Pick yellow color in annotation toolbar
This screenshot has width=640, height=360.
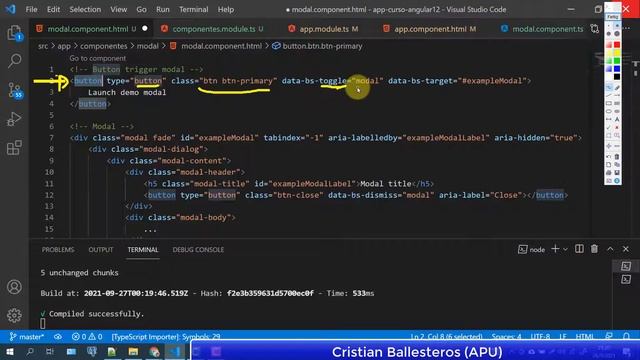(617, 53)
